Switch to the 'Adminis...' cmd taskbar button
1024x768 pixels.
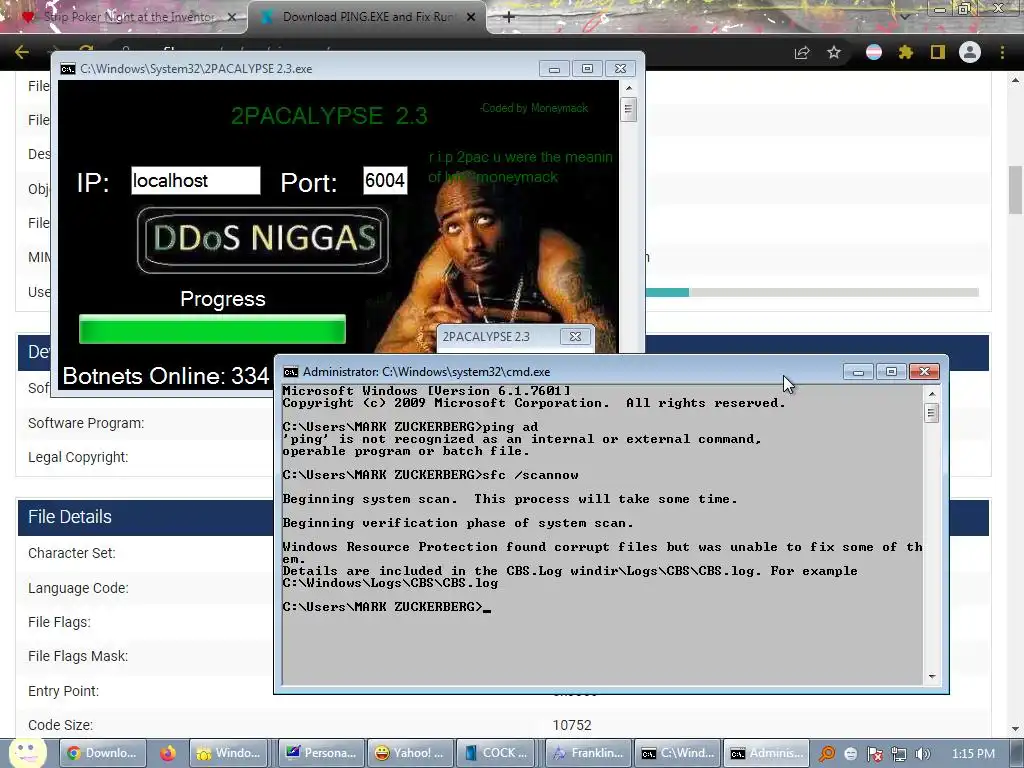(767, 753)
